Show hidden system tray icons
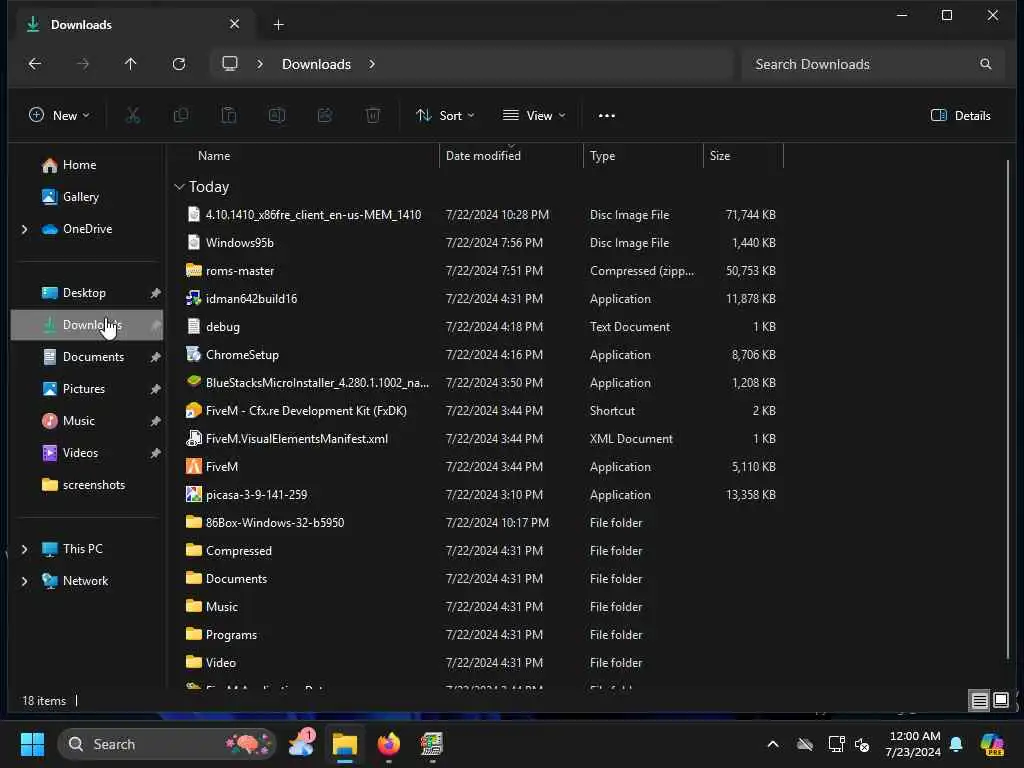Screen dimensions: 1024x768 point(773,744)
